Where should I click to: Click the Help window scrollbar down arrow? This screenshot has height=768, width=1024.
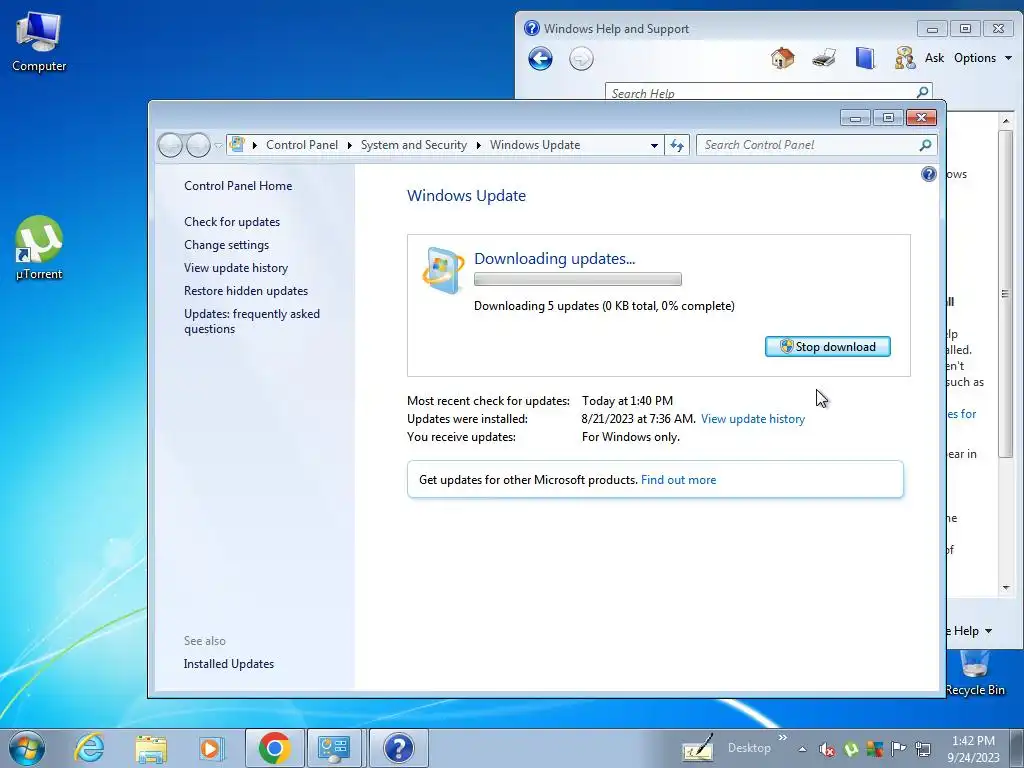1006,588
